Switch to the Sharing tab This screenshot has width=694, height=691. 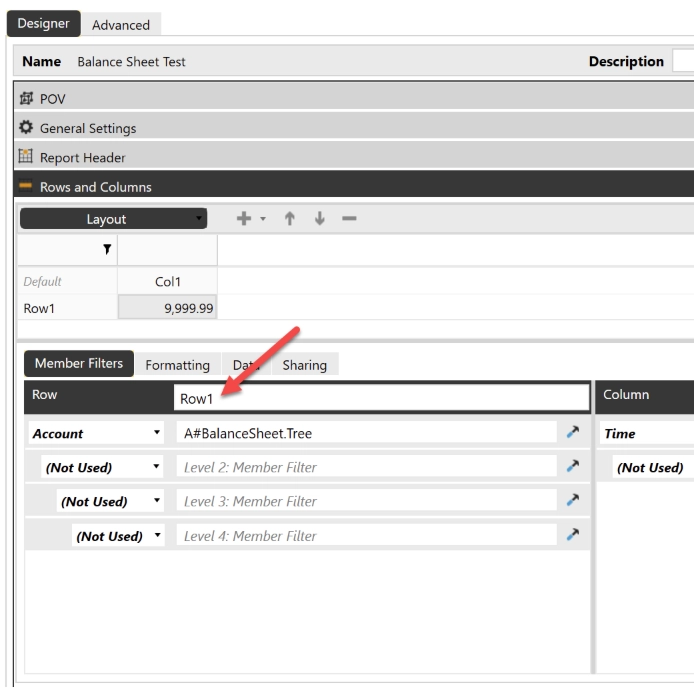[x=304, y=365]
